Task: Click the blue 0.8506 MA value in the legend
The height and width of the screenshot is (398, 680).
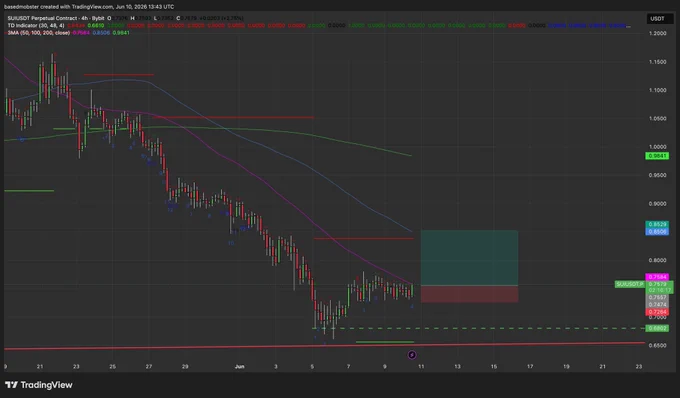Action: [x=101, y=33]
